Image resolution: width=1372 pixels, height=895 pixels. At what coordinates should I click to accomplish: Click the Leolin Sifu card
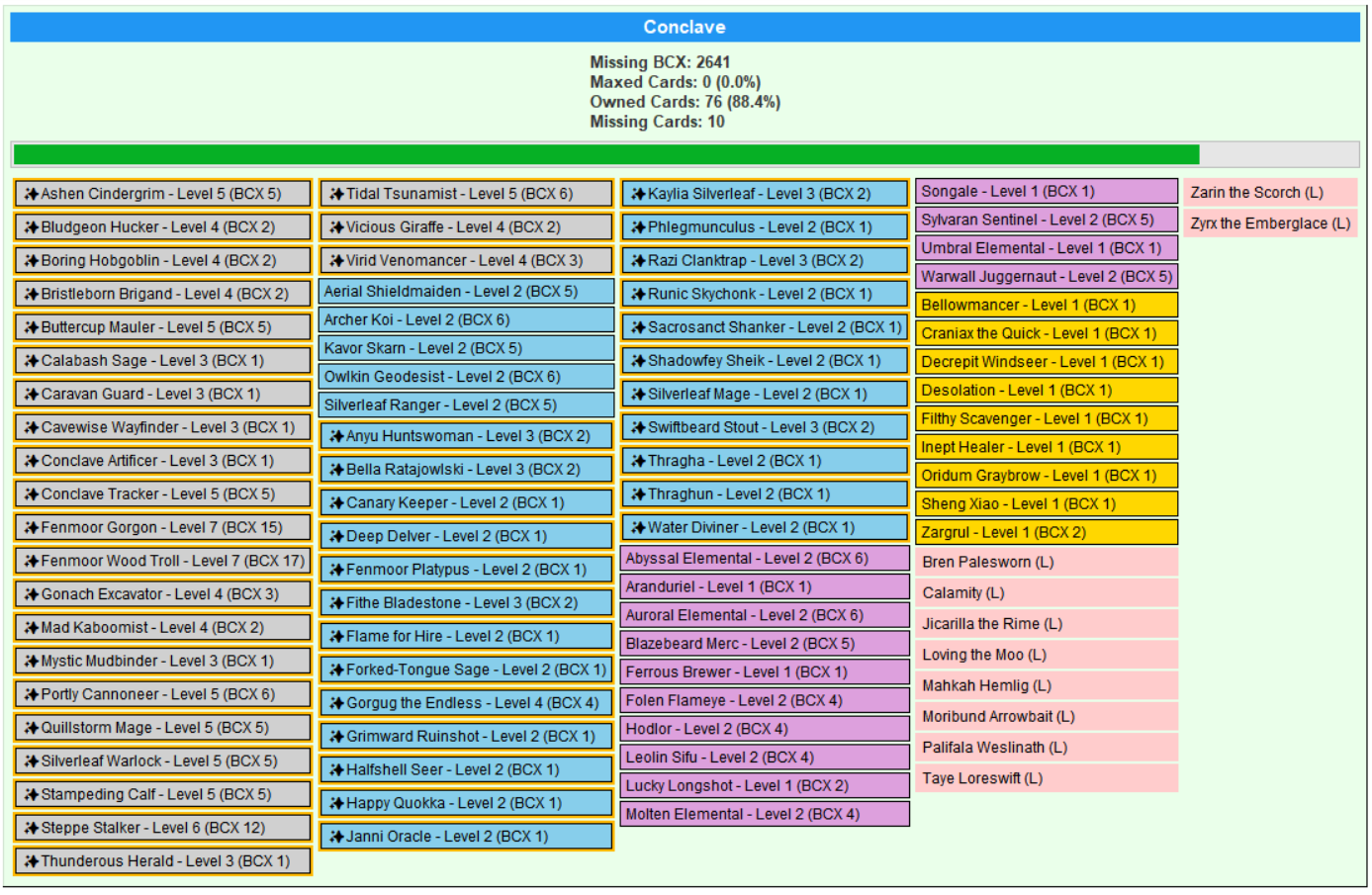(766, 758)
